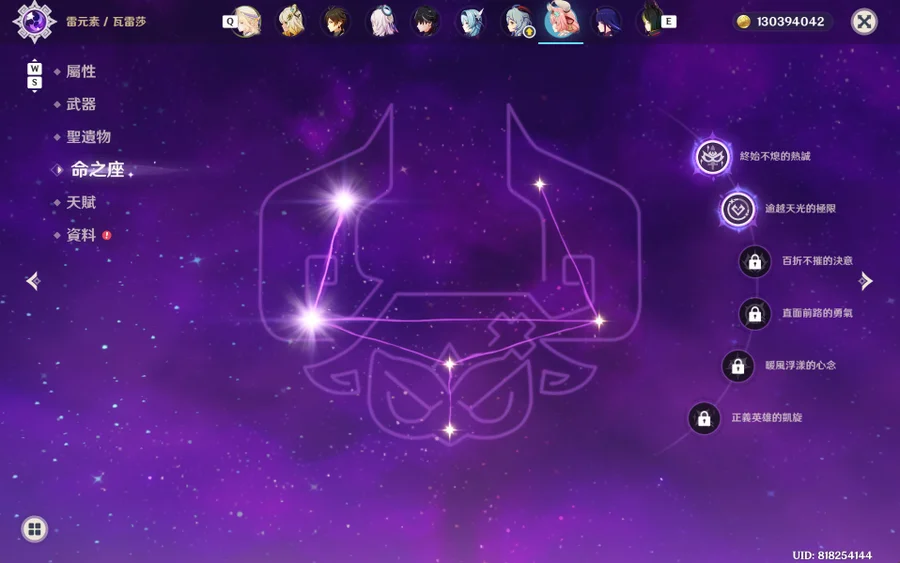Viewport: 900px width, 563px height.
Task: Click the Q previous-character key hint
Action: point(229,22)
